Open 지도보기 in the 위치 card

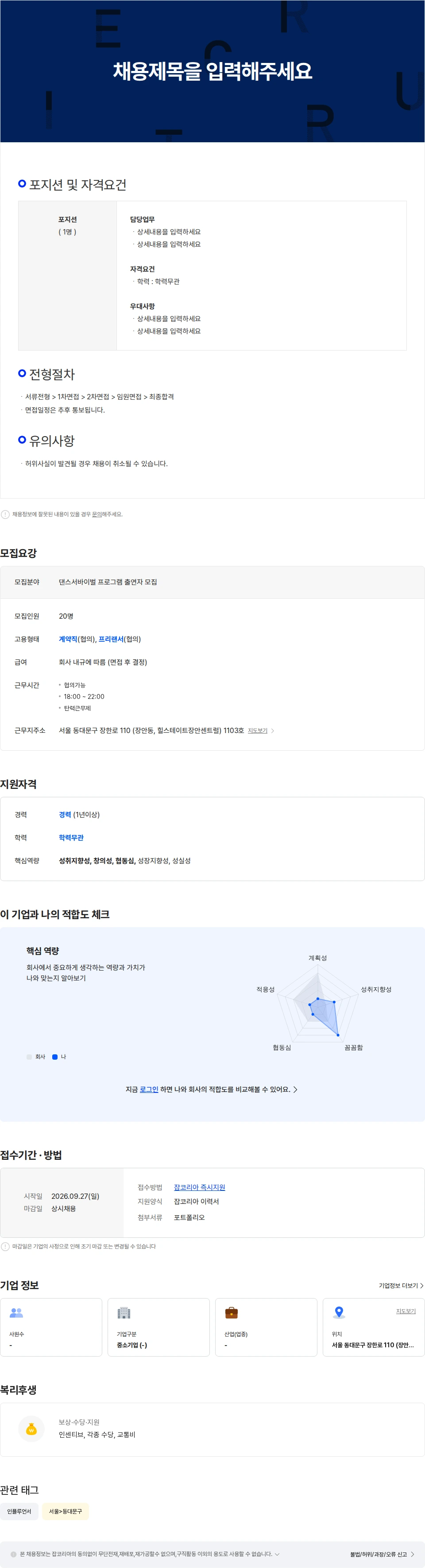point(406,1311)
